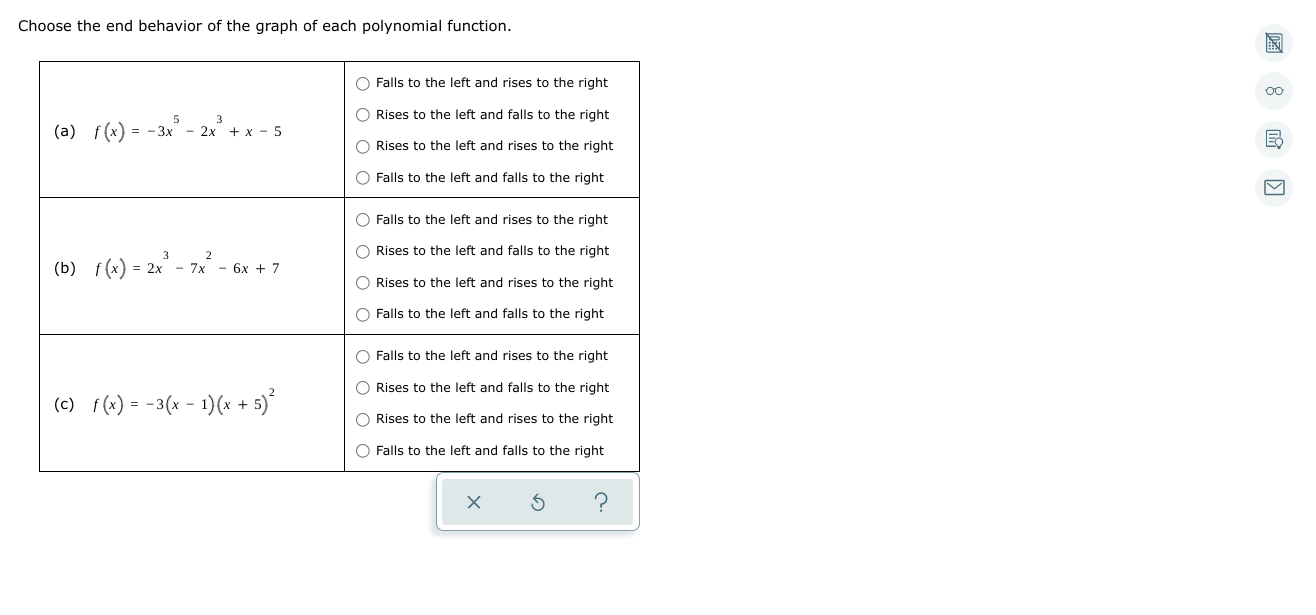Select 'Falls to the left and falls to the right' for part (a)
This screenshot has height=615, width=1316.
point(363,178)
